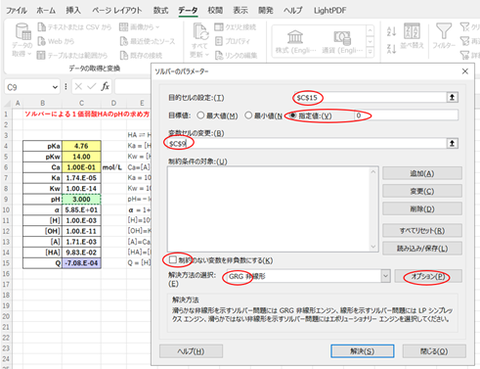Open the File (ファイル) tab

pos(16,11)
